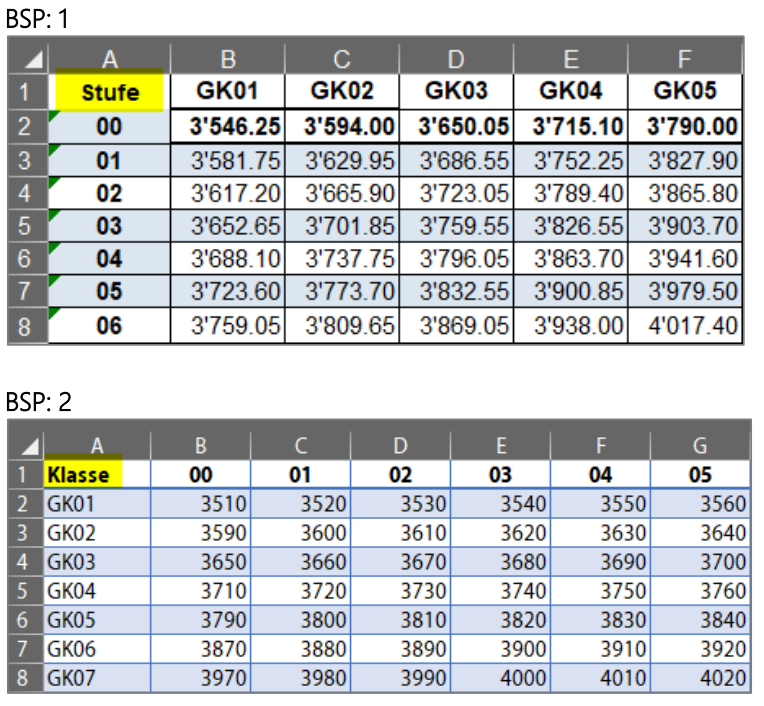Click the cell with value 4020
The width and height of the screenshot is (764, 706).
coord(700,679)
